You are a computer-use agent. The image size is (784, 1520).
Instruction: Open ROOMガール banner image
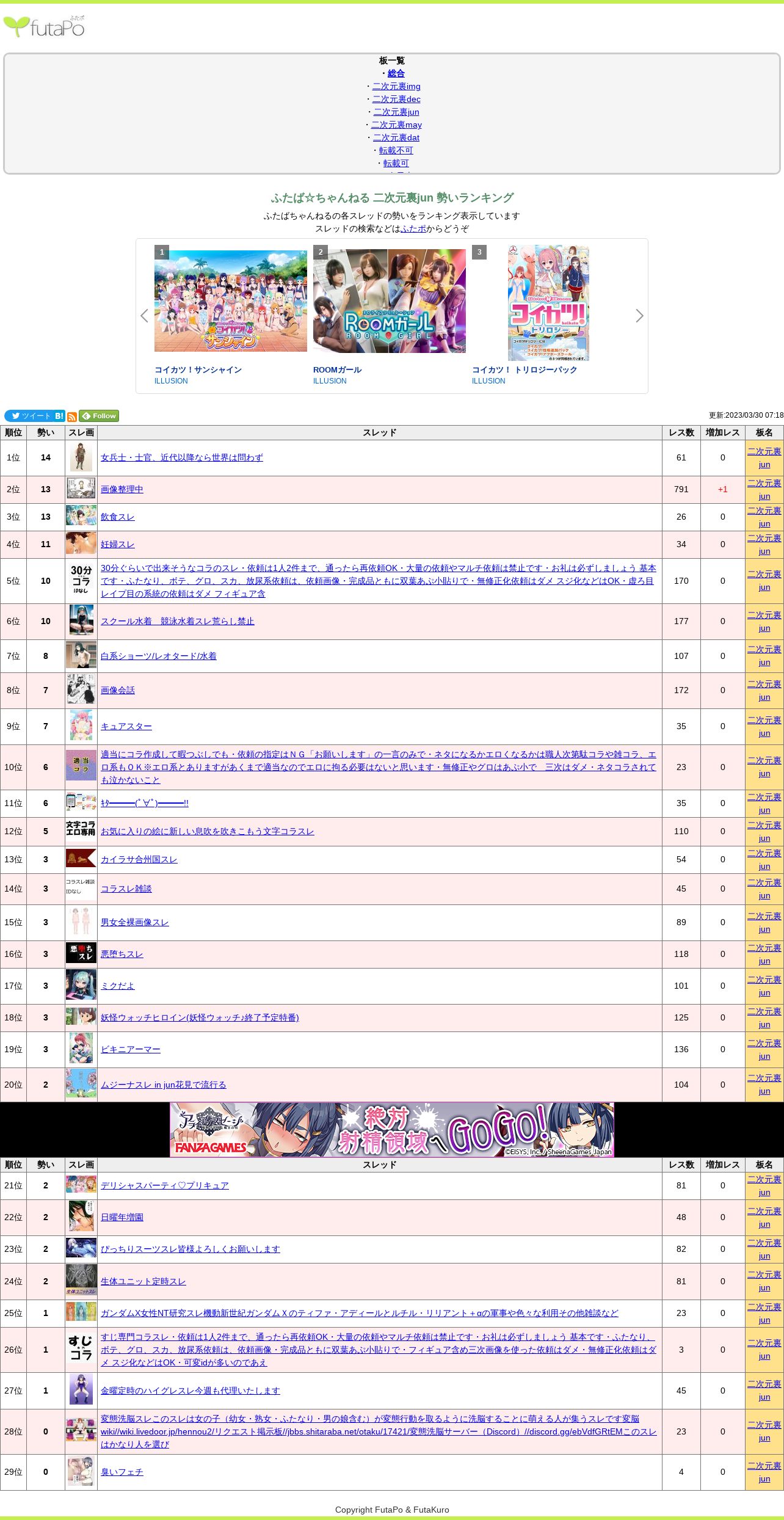tap(390, 300)
